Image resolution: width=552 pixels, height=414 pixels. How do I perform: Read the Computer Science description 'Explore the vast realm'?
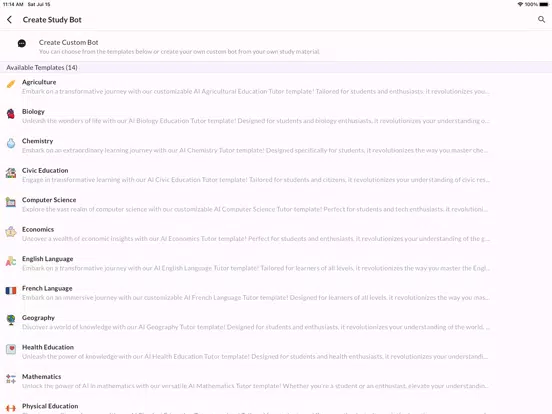pos(256,209)
